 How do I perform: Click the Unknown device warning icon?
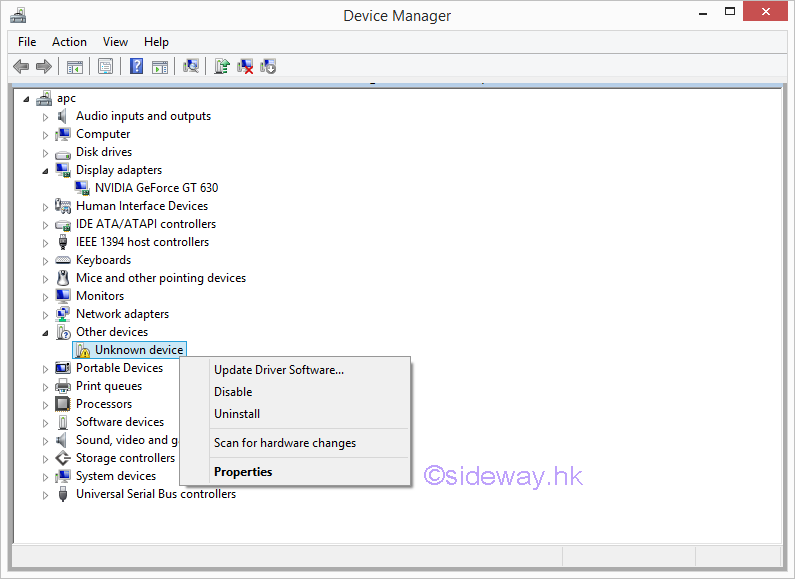coord(83,350)
